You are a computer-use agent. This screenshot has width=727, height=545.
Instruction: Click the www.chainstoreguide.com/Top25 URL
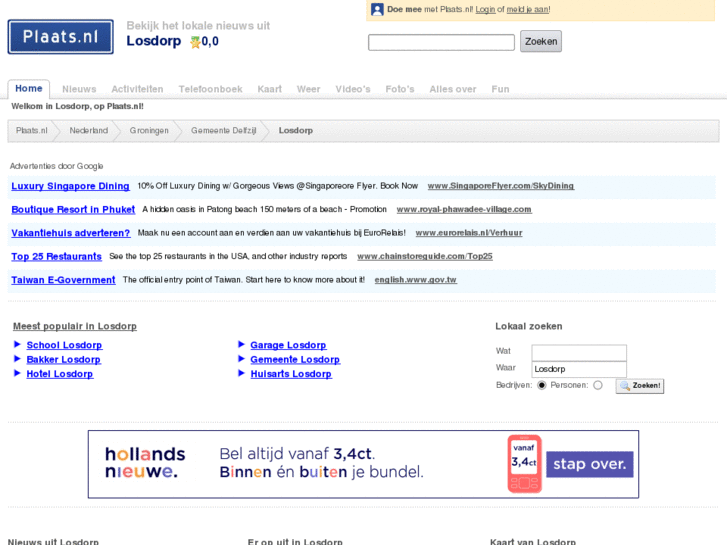point(425,256)
